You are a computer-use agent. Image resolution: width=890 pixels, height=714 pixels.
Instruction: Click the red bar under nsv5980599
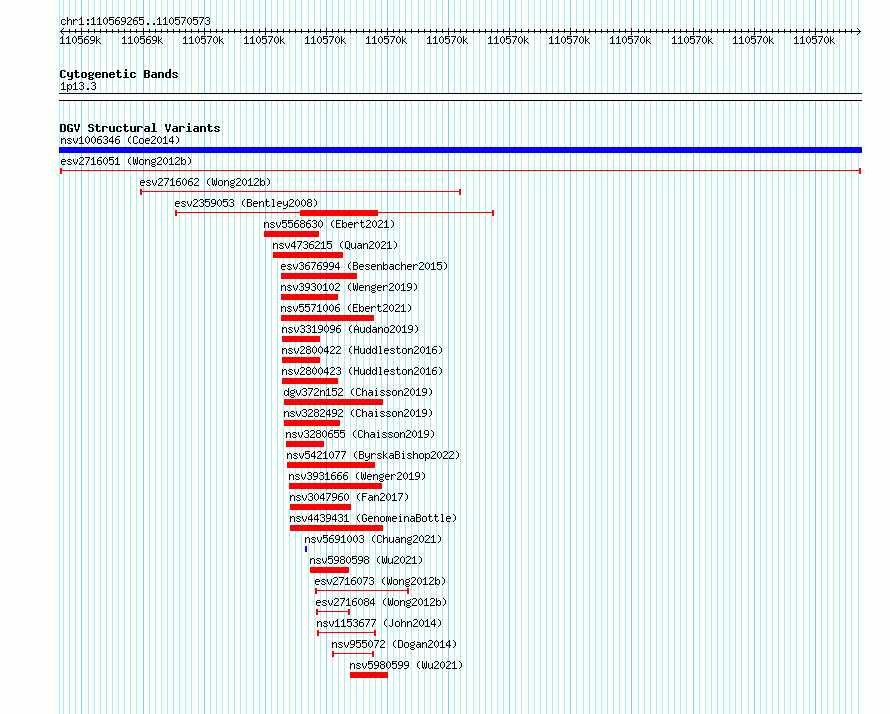(369, 675)
